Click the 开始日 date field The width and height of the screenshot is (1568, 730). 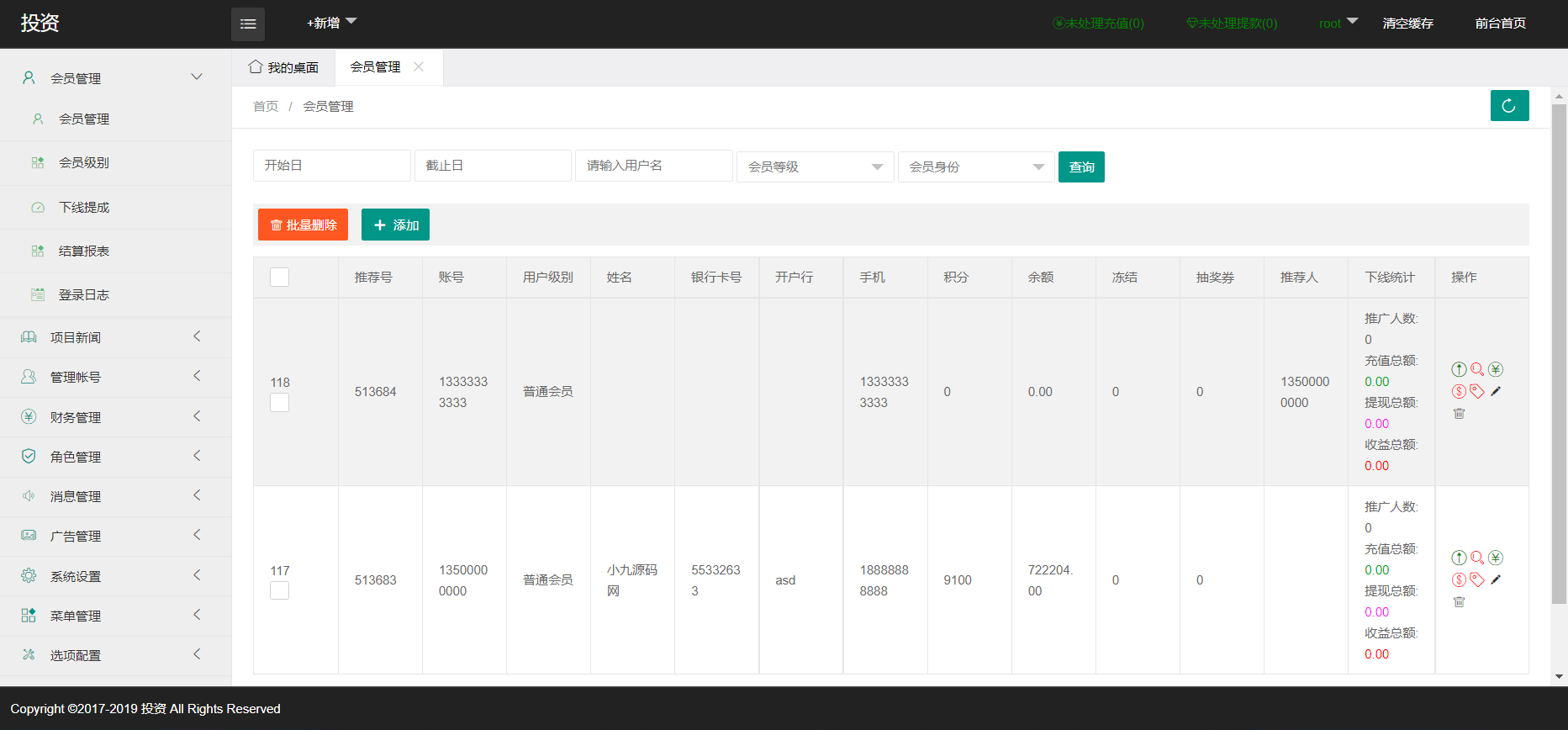331,166
